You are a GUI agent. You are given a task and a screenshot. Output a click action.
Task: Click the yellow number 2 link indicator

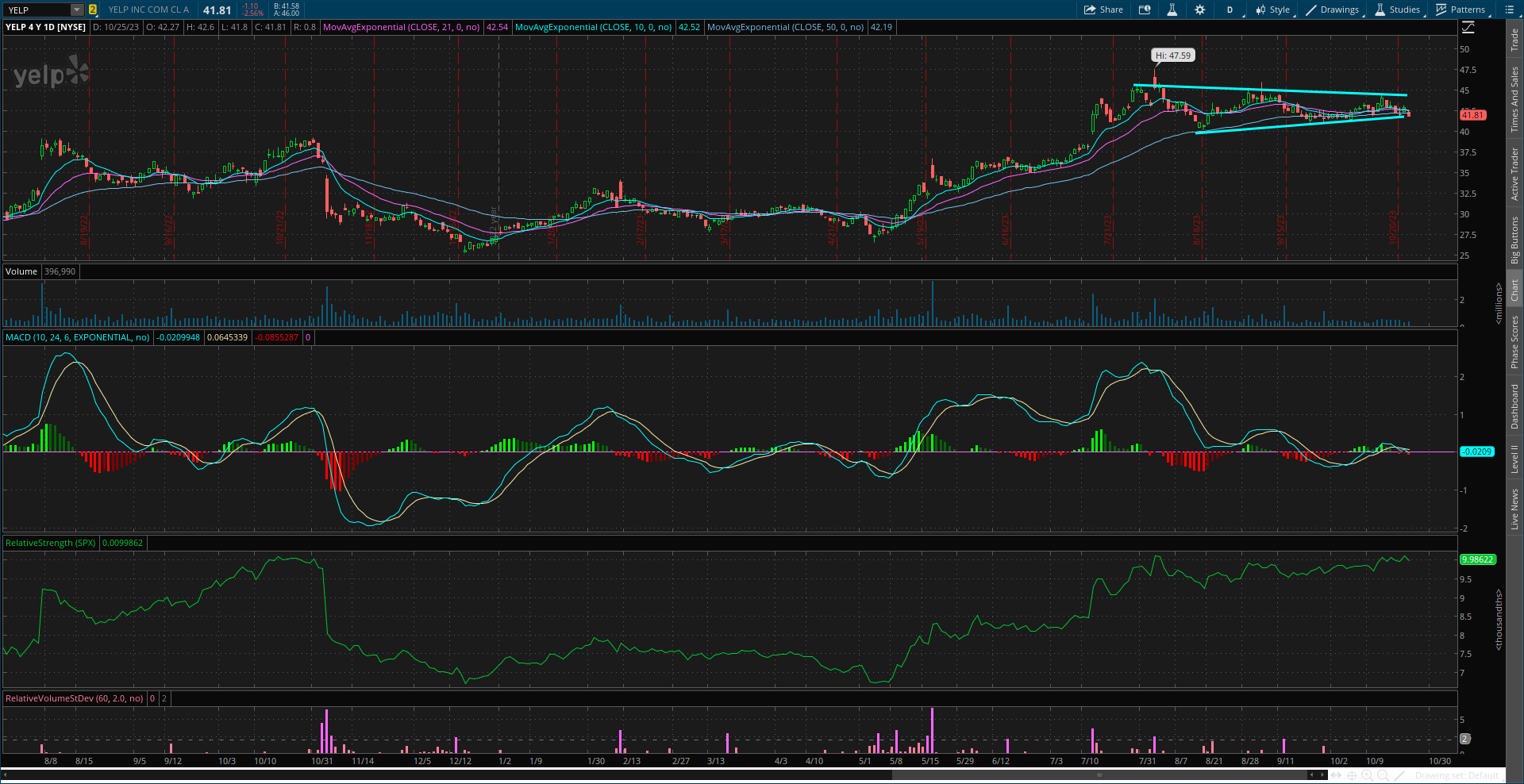[93, 10]
